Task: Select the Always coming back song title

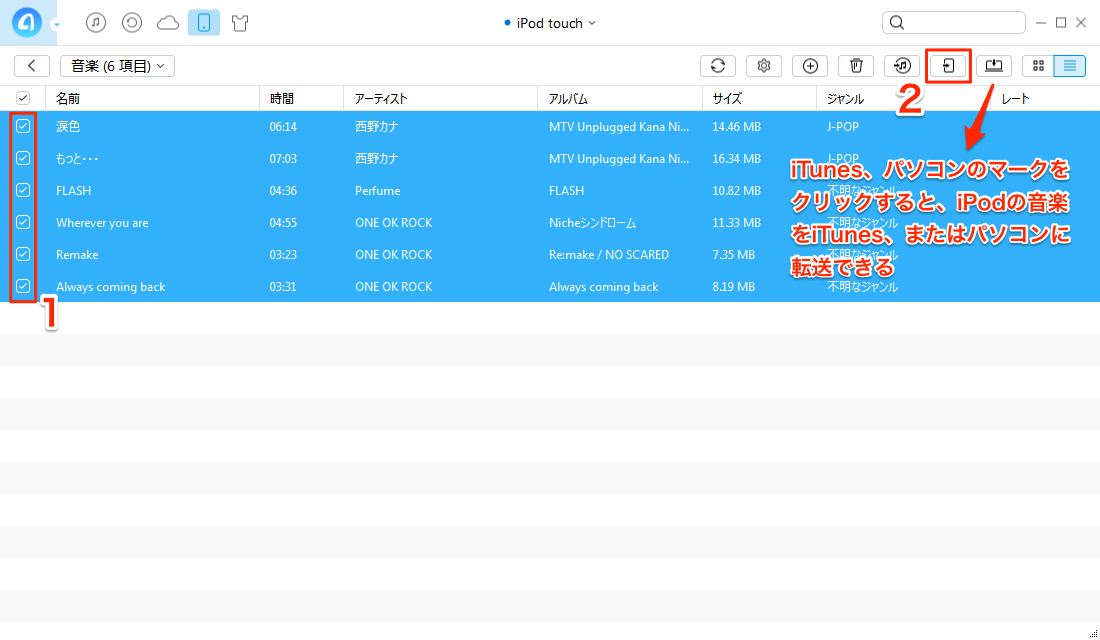Action: (111, 287)
